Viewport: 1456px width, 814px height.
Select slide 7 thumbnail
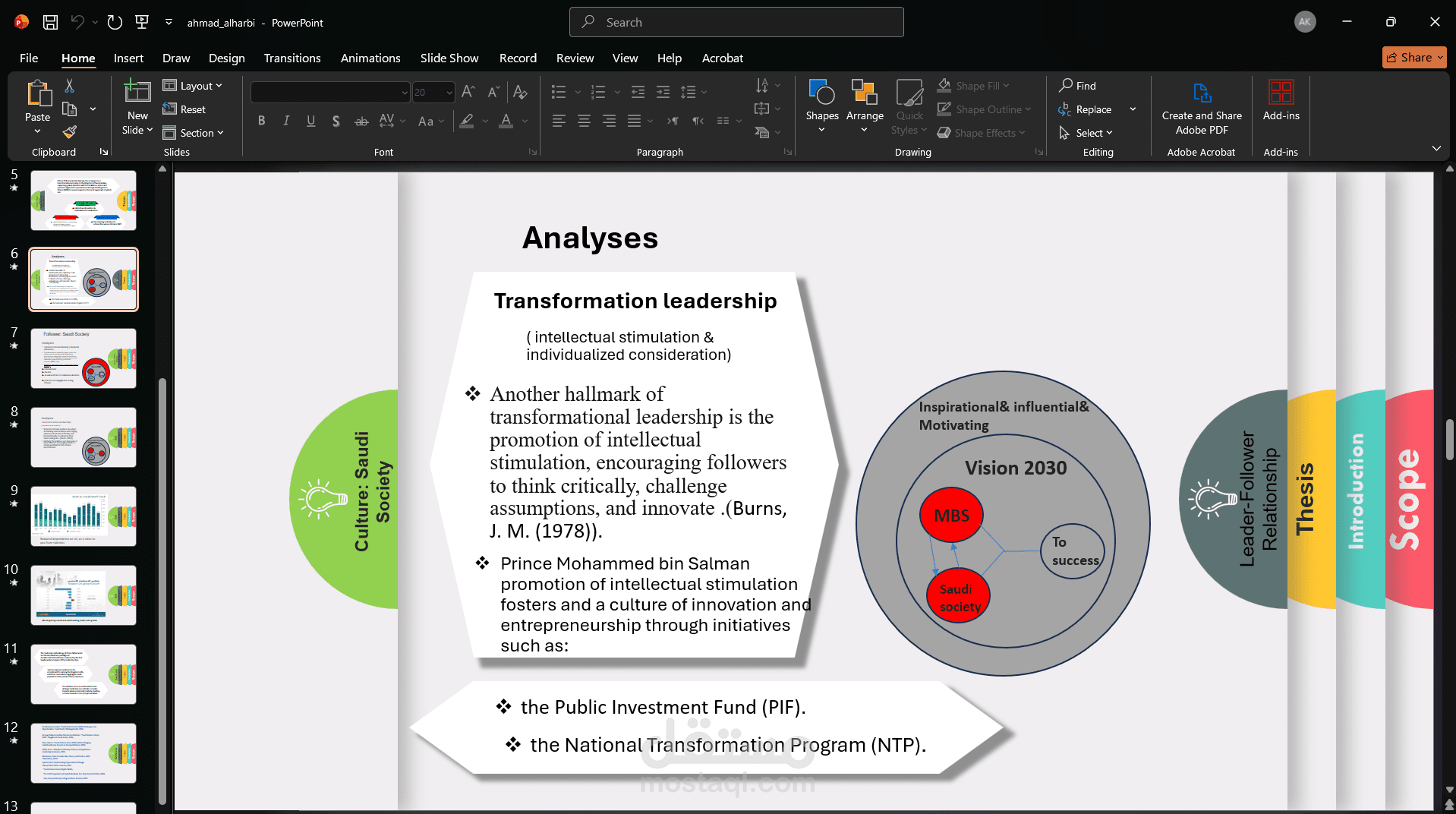[x=84, y=358]
